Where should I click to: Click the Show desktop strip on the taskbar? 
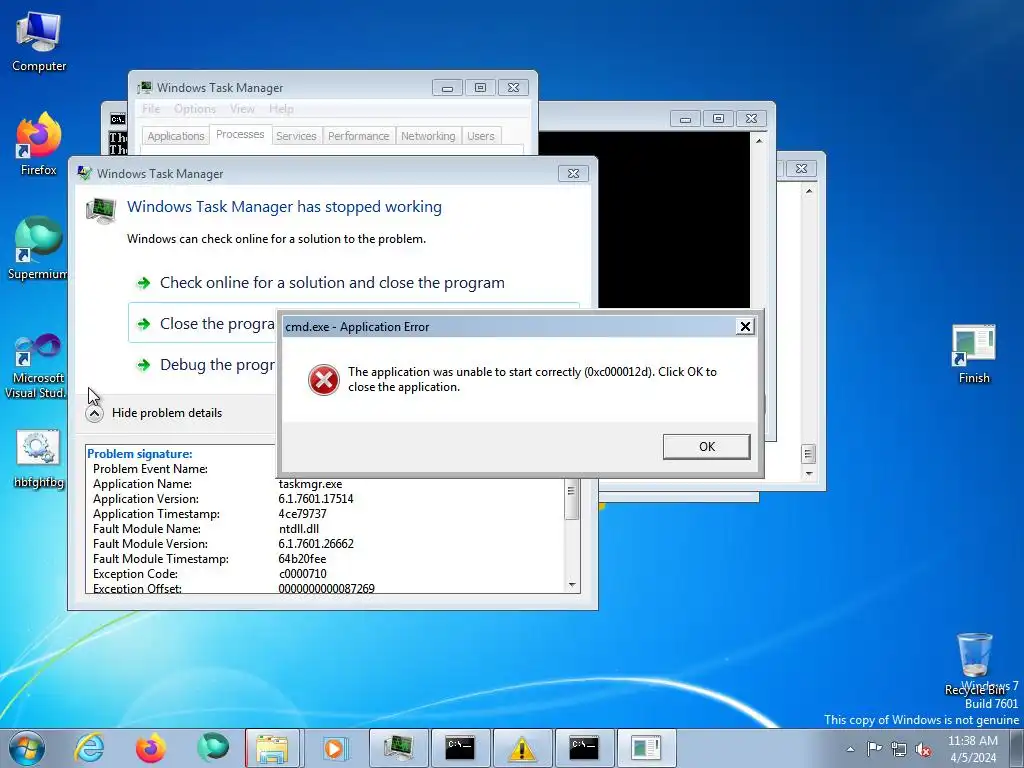pos(1019,748)
